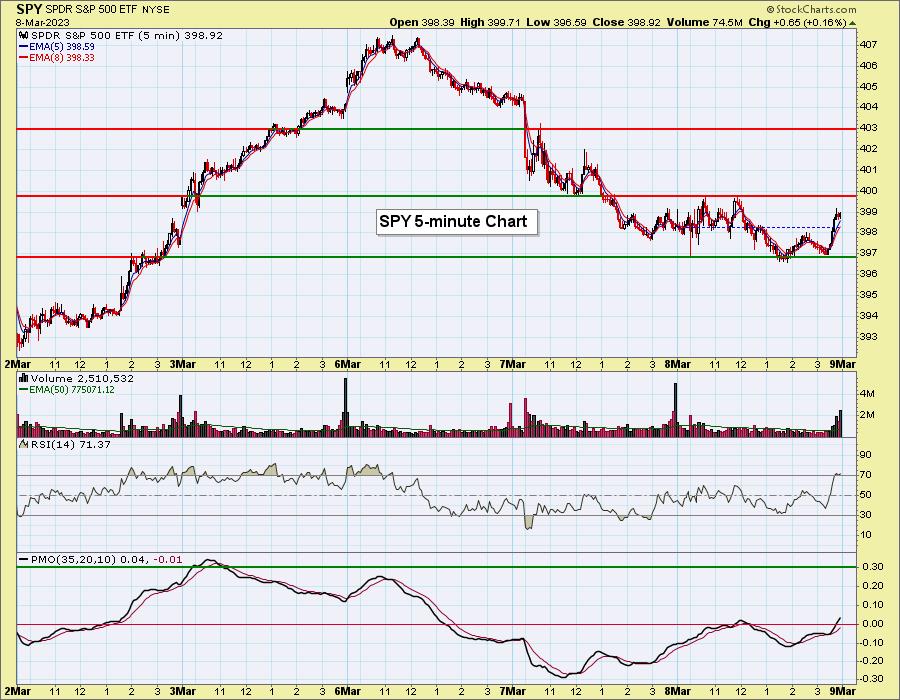Click 7Mar on the price panel date axis
The image size is (900, 700).
[513, 364]
